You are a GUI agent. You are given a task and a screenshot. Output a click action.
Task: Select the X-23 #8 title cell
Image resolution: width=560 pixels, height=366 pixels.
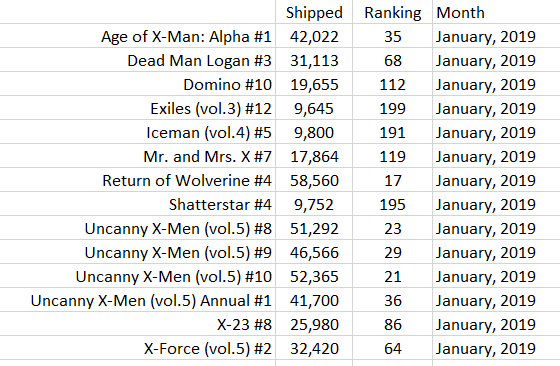click(x=138, y=324)
